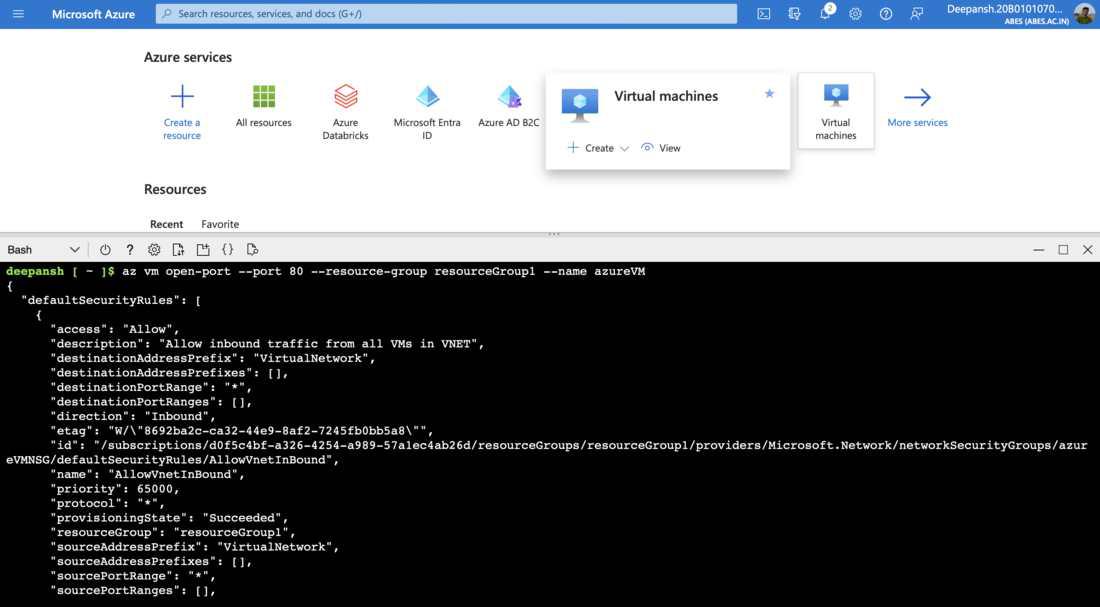Screen dimensions: 1100x607
Task: Open the Azure portal hamburger menu
Action: (18, 13)
